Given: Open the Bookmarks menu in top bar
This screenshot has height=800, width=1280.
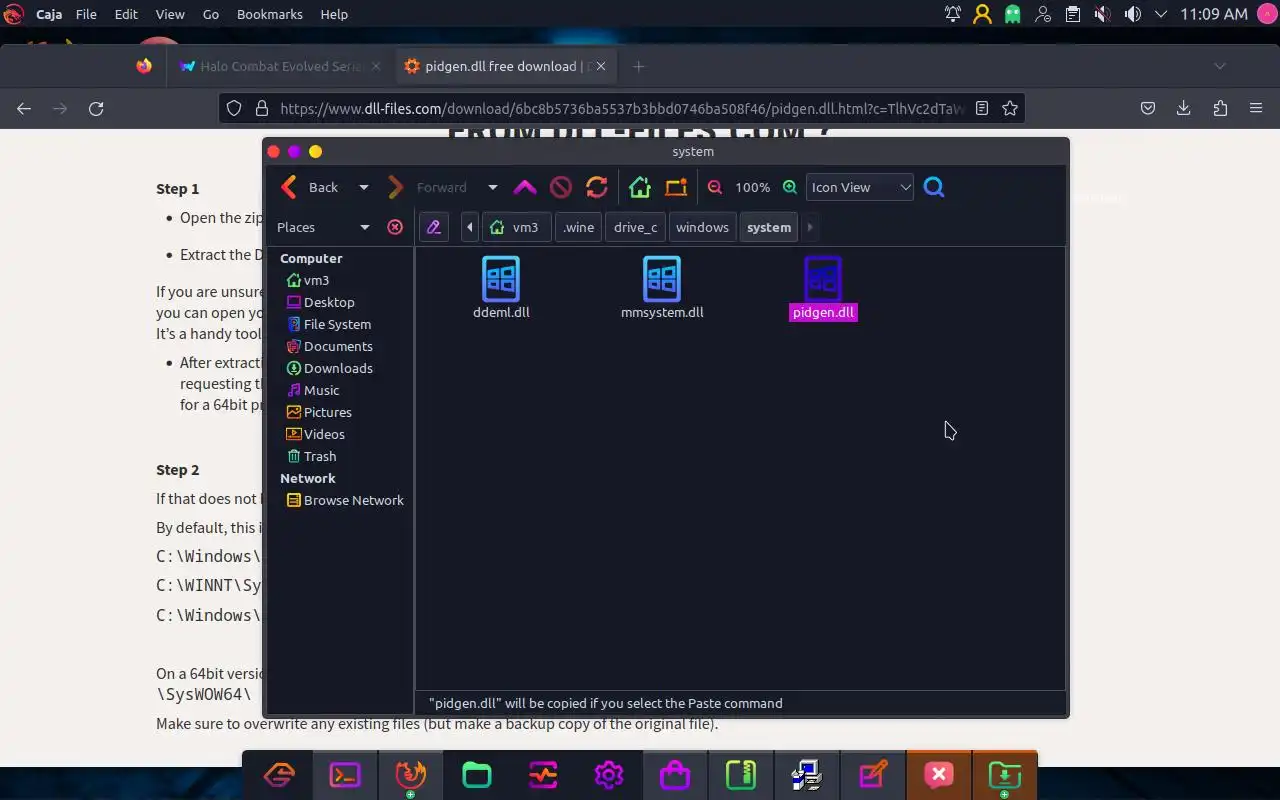Looking at the screenshot, I should (x=270, y=14).
